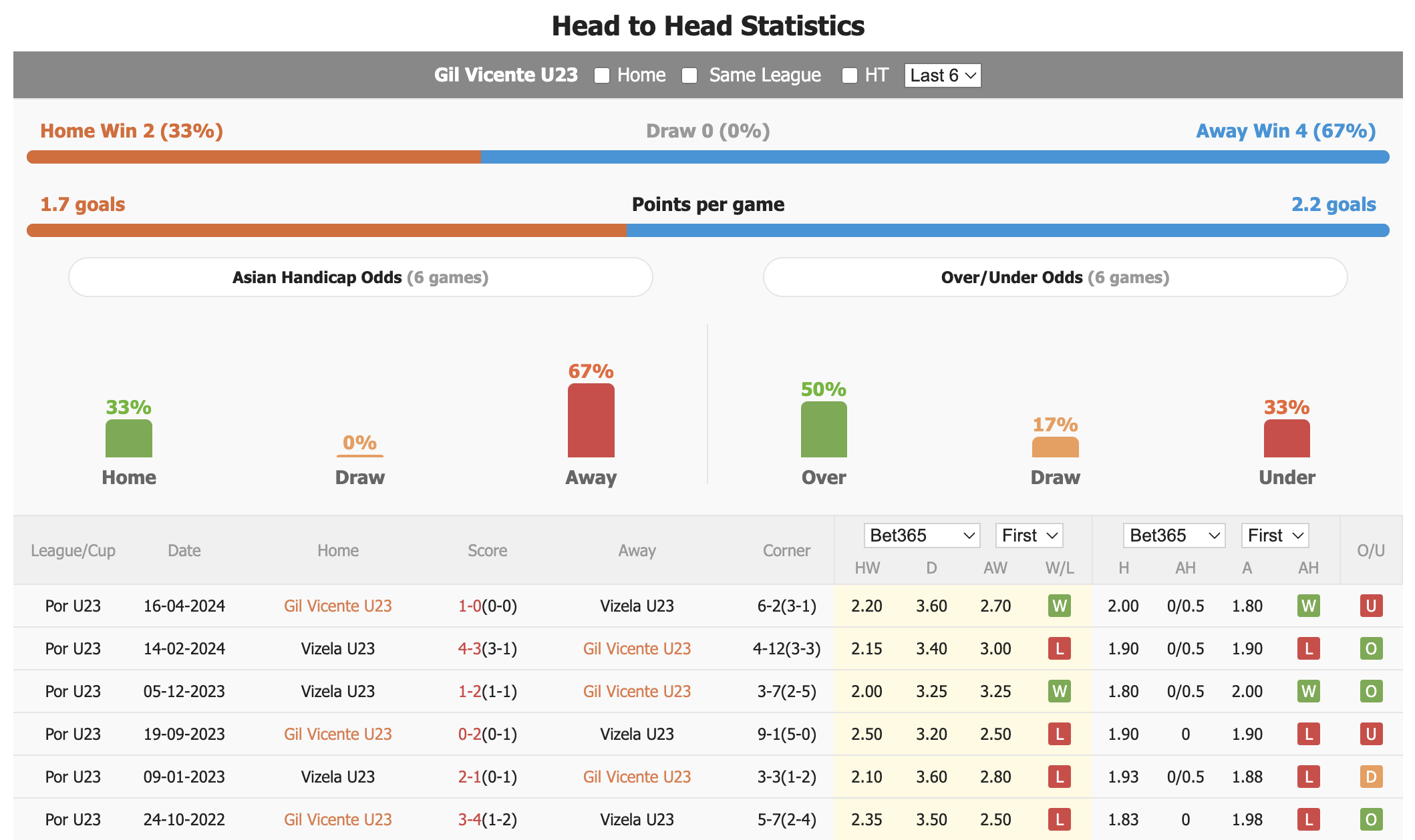
Task: Click the red W/L badge for 09-01-2023
Action: 1060,777
